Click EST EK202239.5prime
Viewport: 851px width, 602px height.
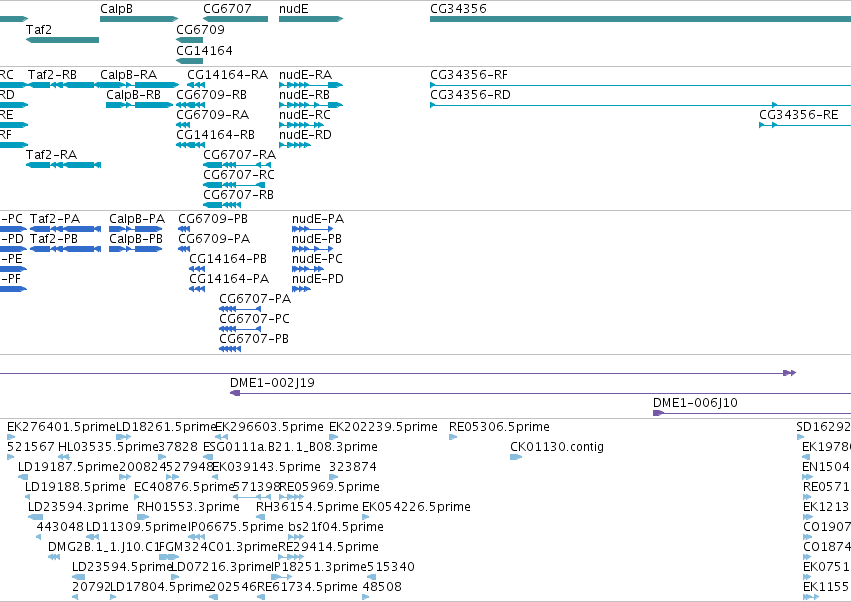pos(383,427)
